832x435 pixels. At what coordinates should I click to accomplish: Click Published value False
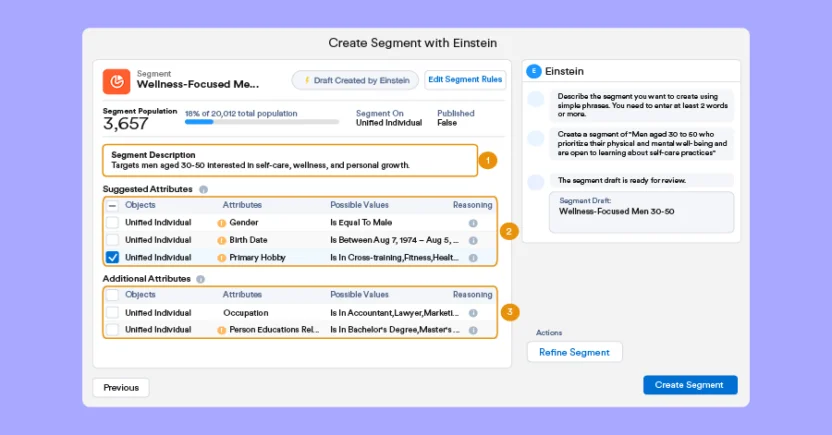coord(447,123)
